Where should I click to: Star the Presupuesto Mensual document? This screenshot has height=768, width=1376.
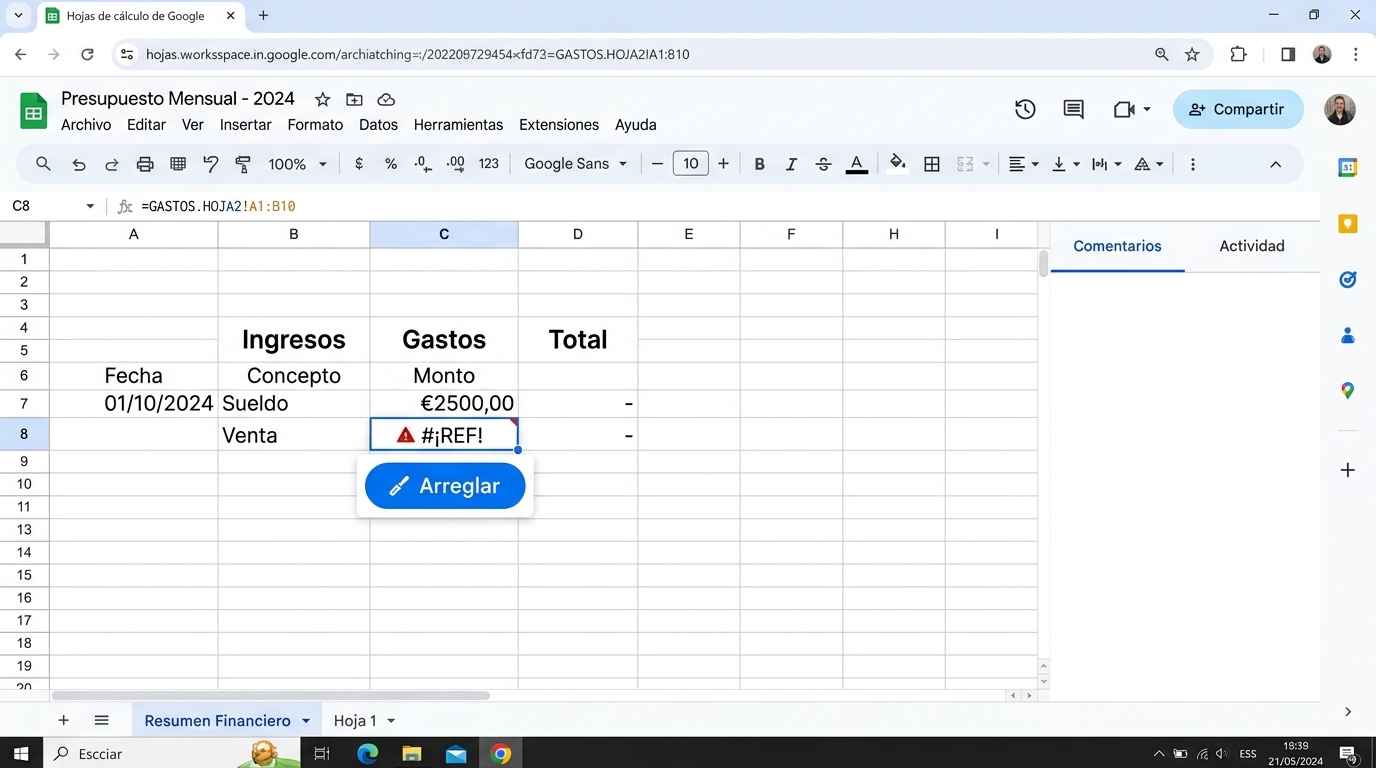322,99
